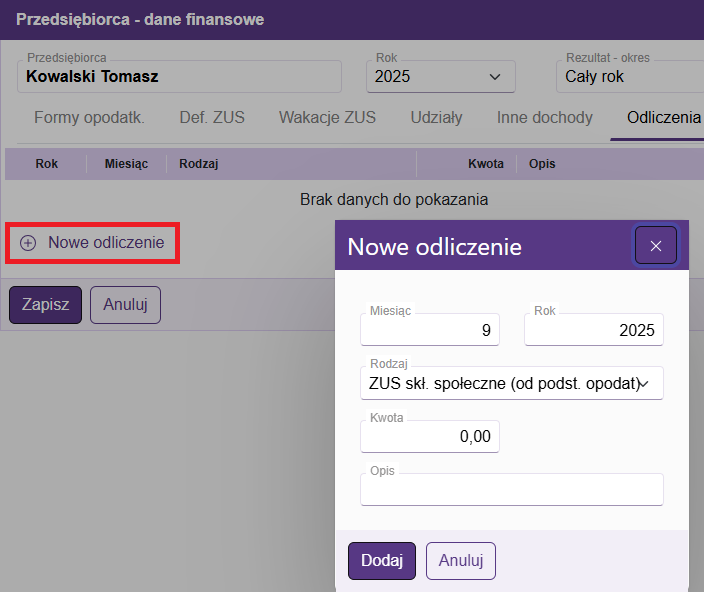Open the Def. ZUS tab
Image resolution: width=704 pixels, height=592 pixels.
[x=212, y=118]
